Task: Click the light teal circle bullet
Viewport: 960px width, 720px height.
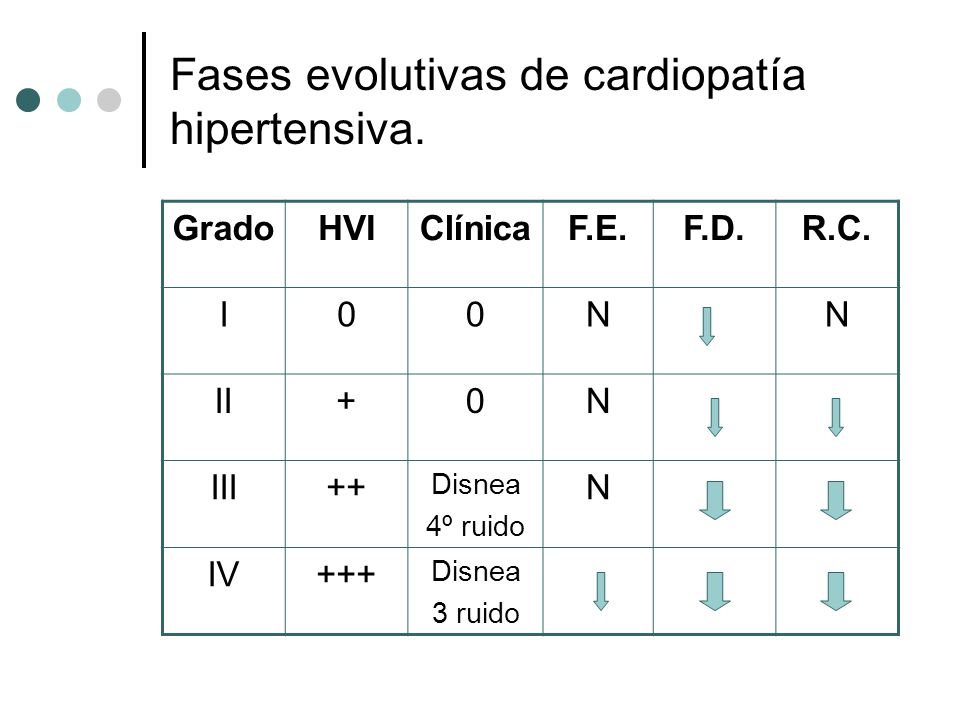Action: [69, 100]
